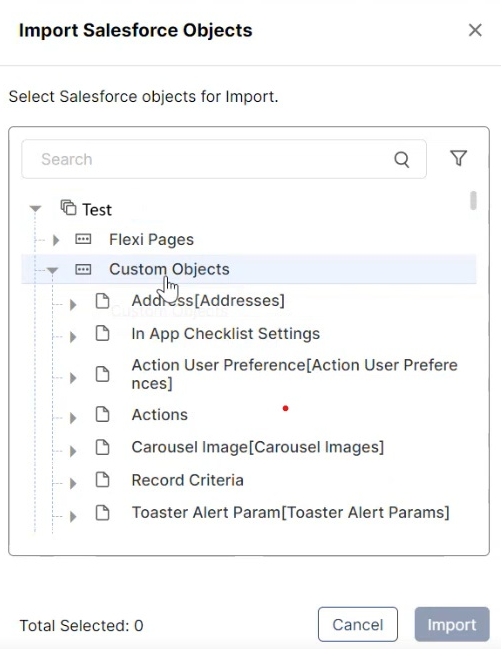Click the In App Checklist Settings document icon
This screenshot has height=649, width=501.
pyautogui.click(x=102, y=333)
